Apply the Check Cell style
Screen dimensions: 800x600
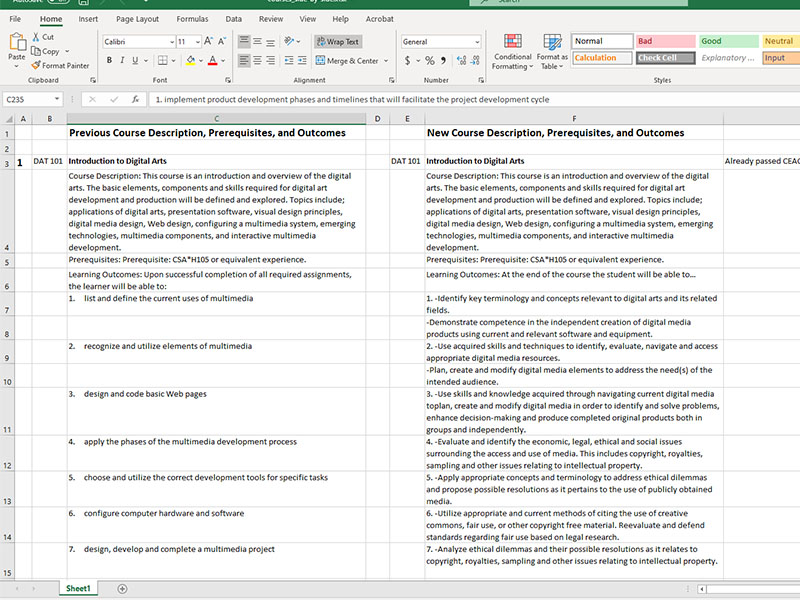click(x=665, y=58)
